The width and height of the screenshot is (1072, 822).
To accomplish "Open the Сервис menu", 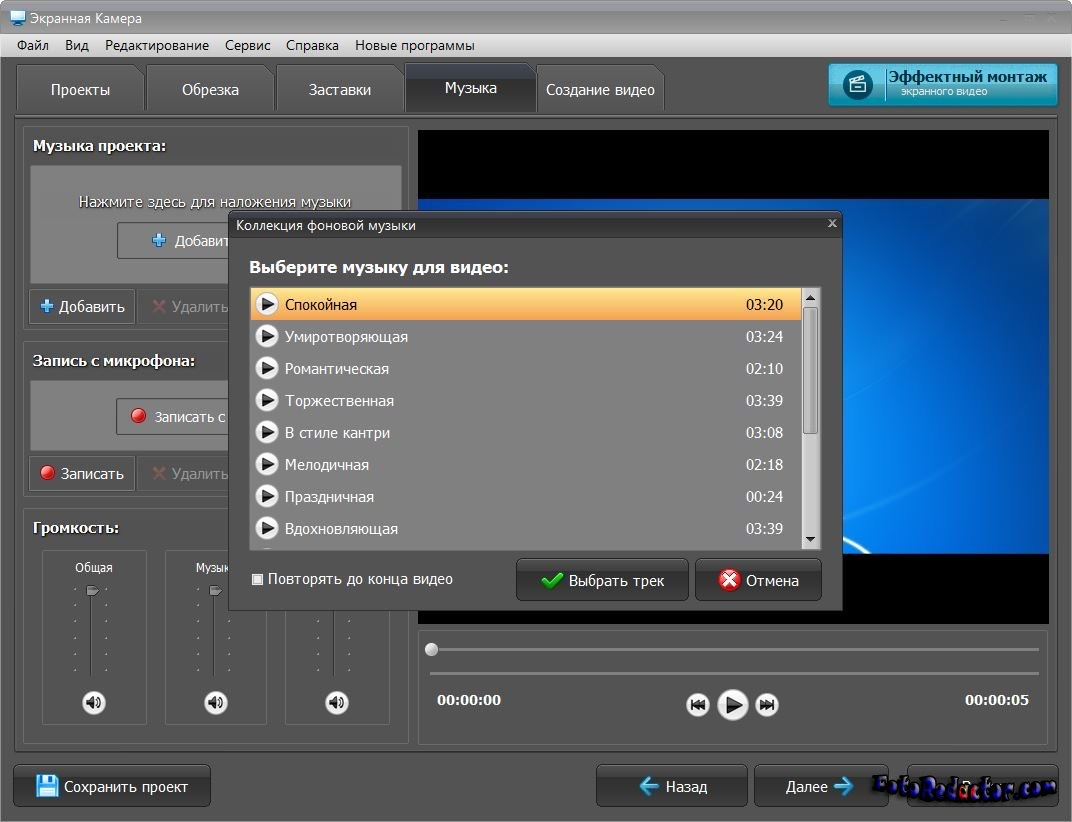I will point(247,45).
